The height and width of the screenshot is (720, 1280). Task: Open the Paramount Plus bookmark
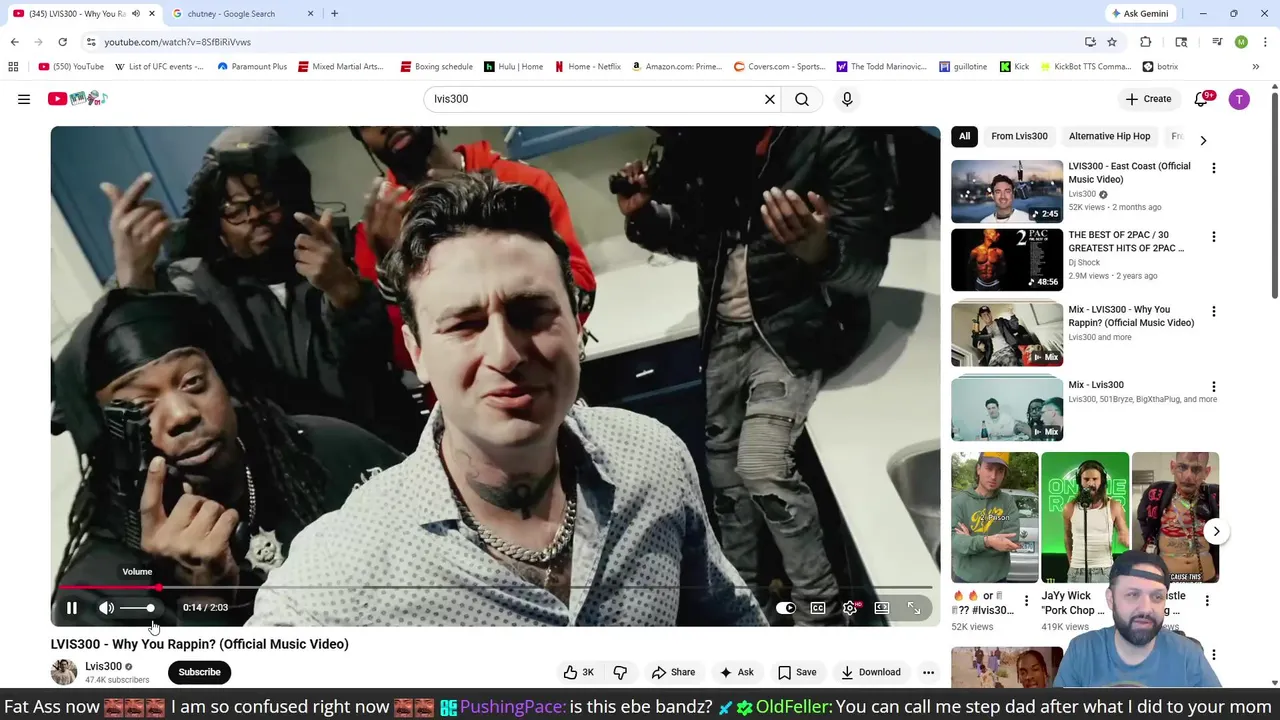(x=252, y=67)
